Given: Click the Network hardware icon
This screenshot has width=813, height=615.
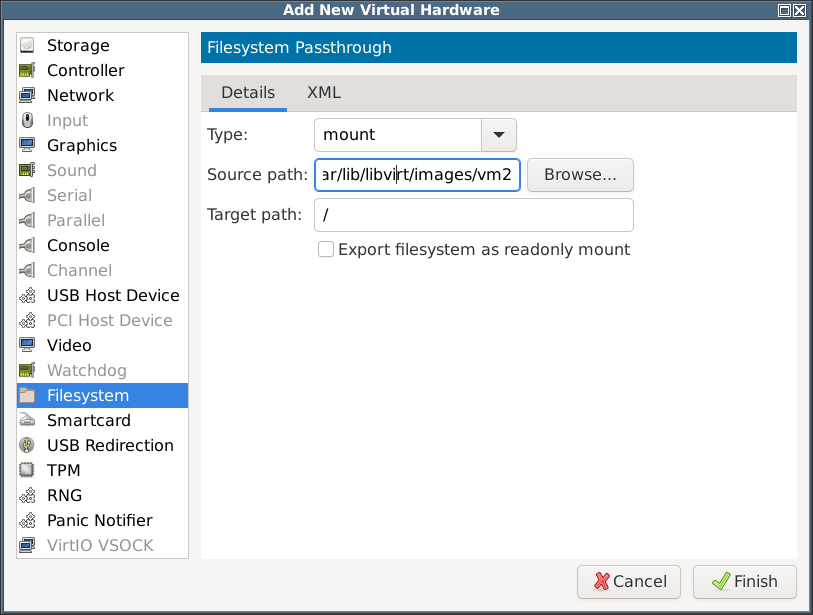Looking at the screenshot, I should pos(27,95).
